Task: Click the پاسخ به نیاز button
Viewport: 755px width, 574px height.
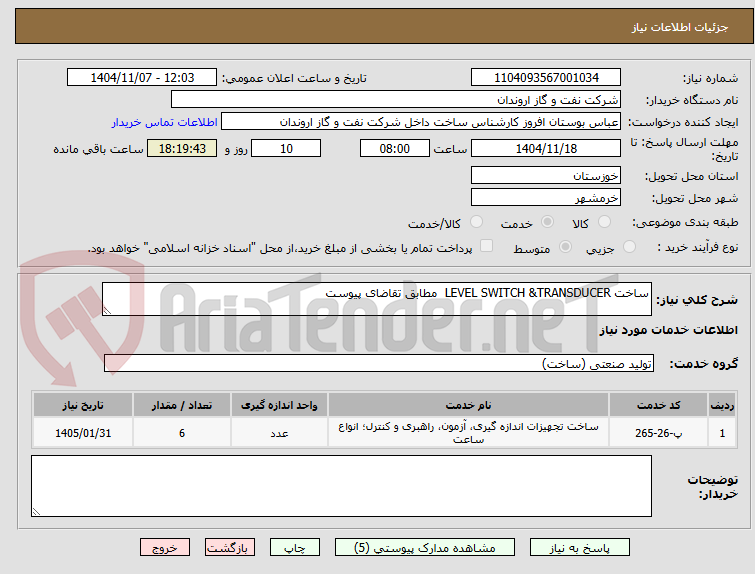Action: 580,548
